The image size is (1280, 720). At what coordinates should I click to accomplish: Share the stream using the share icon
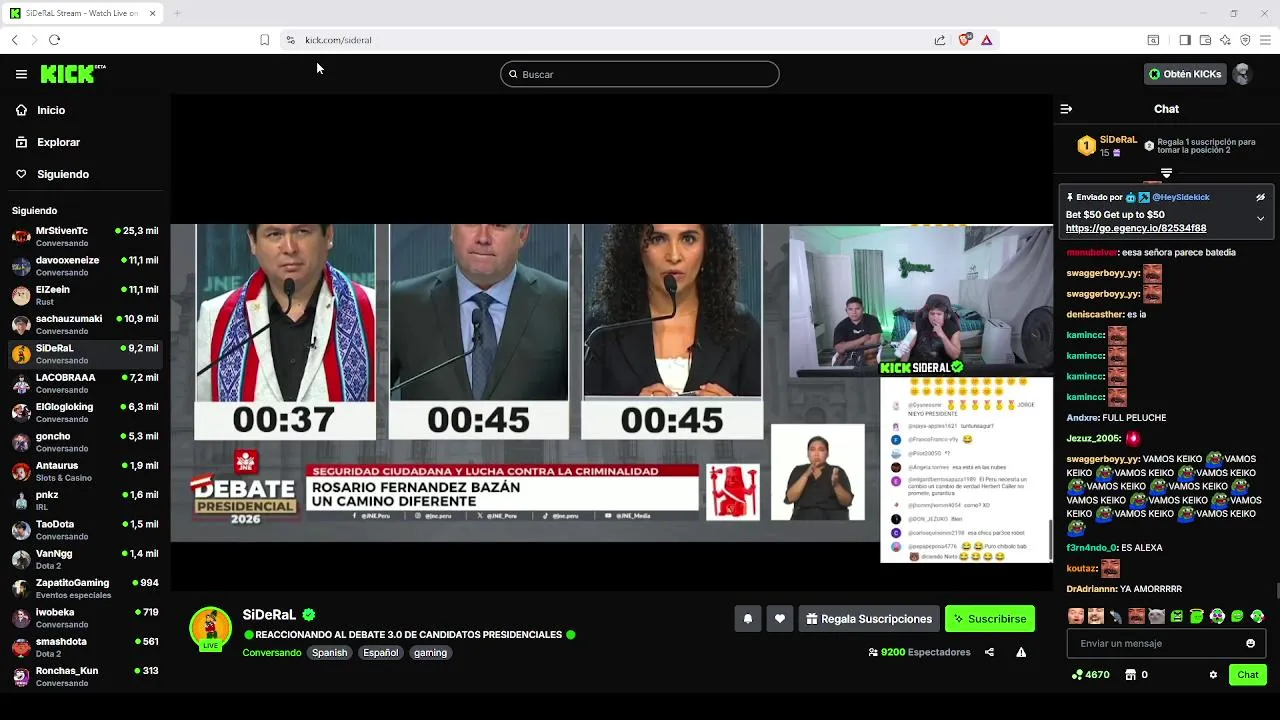[x=989, y=652]
